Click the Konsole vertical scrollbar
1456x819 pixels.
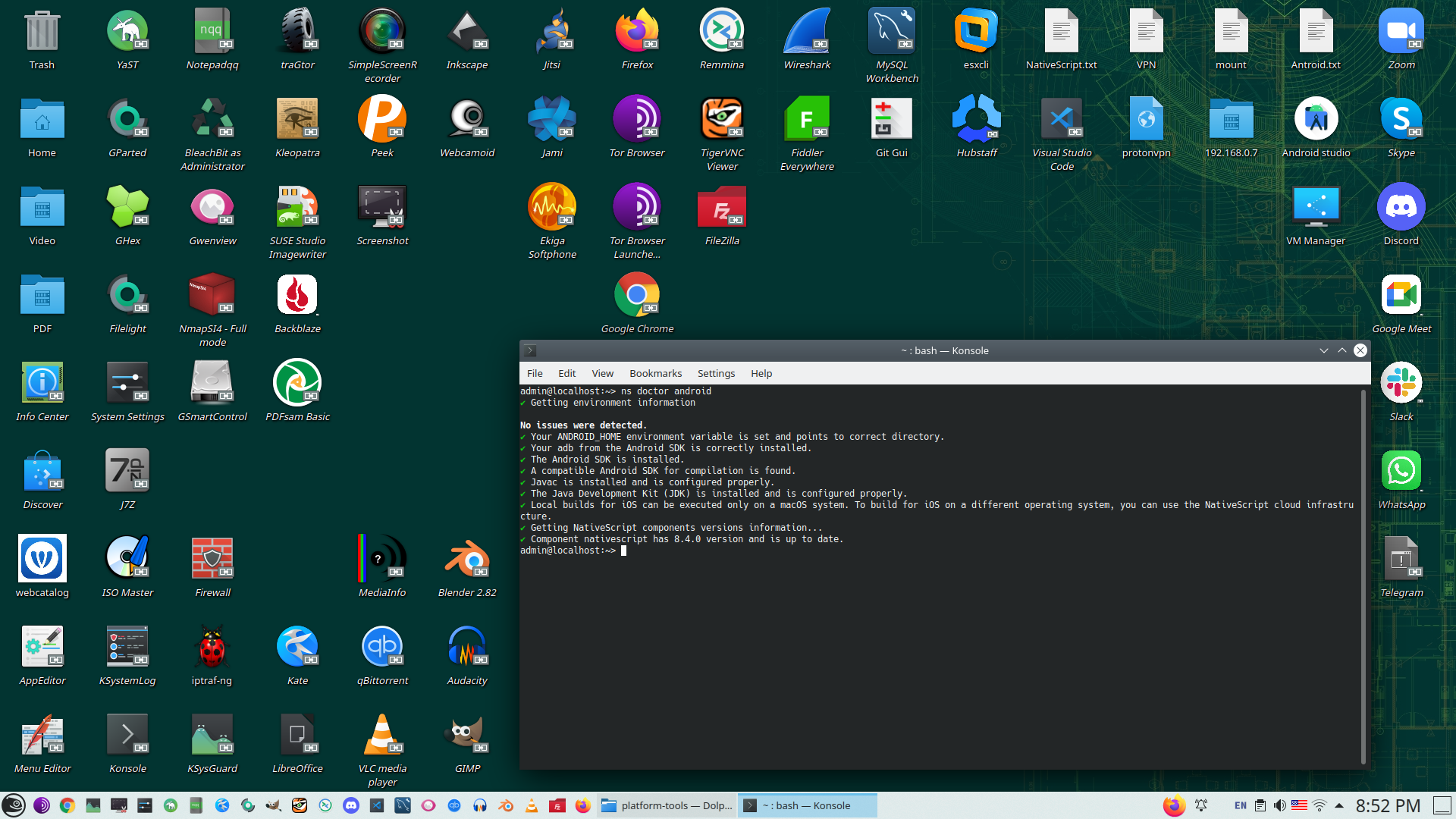tap(1363, 576)
